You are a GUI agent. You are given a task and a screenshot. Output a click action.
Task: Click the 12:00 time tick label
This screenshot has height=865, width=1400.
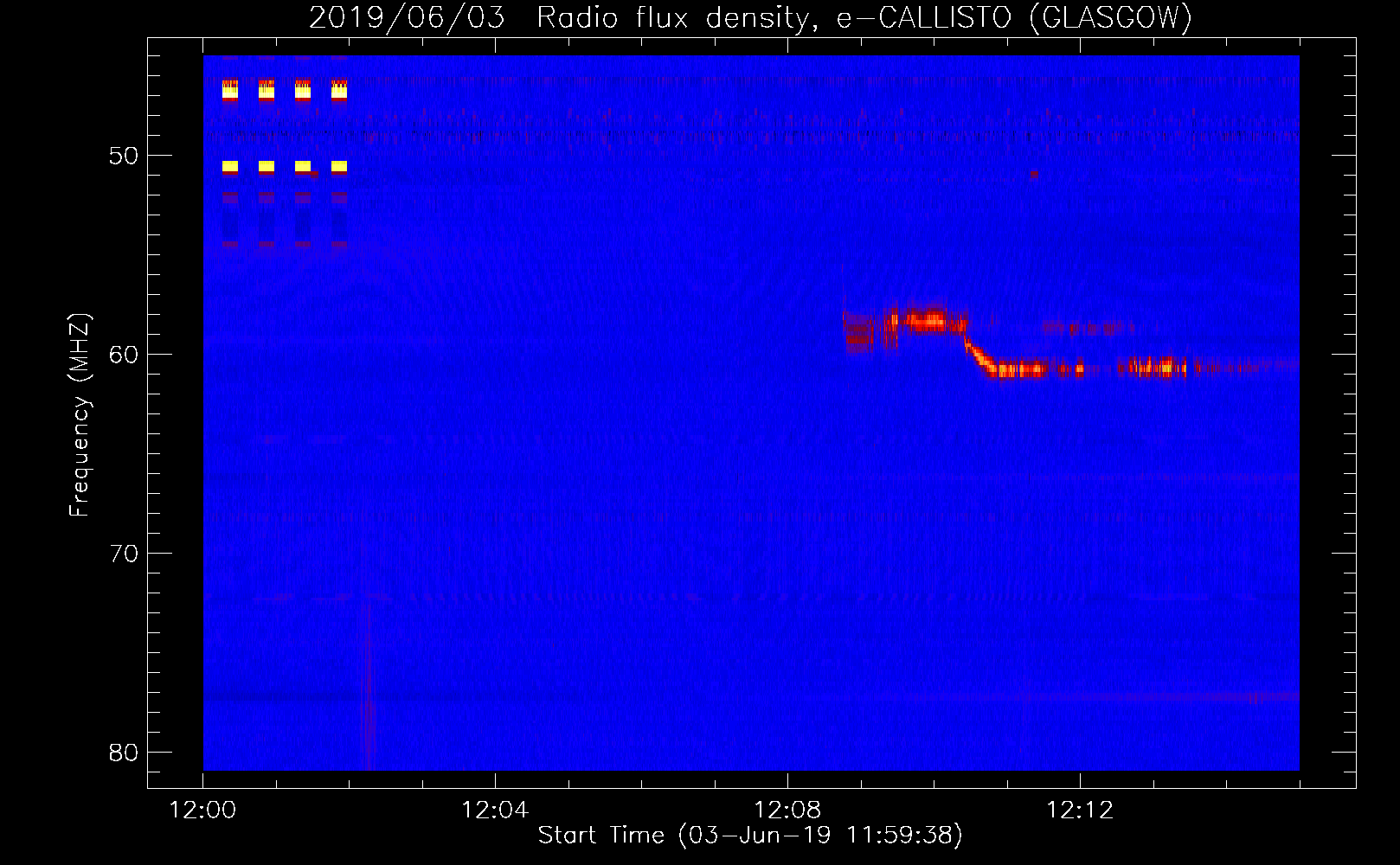[x=202, y=811]
